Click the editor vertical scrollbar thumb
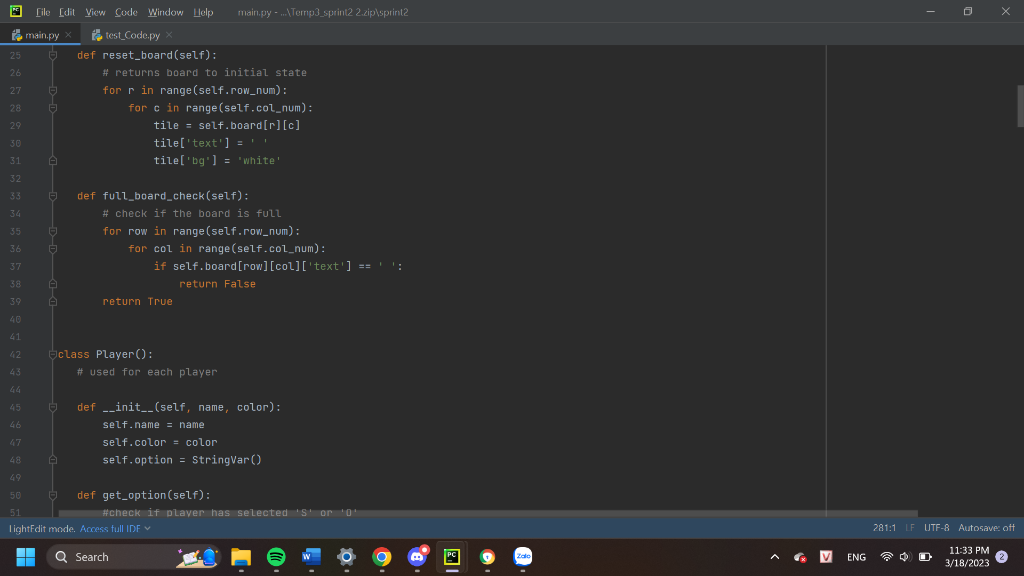The height and width of the screenshot is (576, 1024). (x=1020, y=106)
